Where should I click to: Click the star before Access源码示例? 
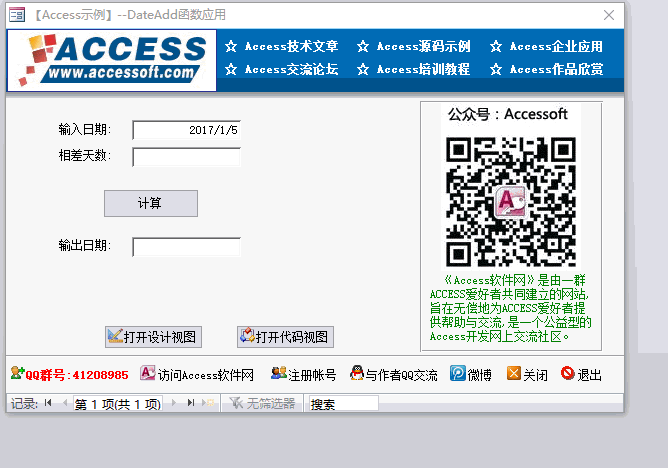click(363, 46)
